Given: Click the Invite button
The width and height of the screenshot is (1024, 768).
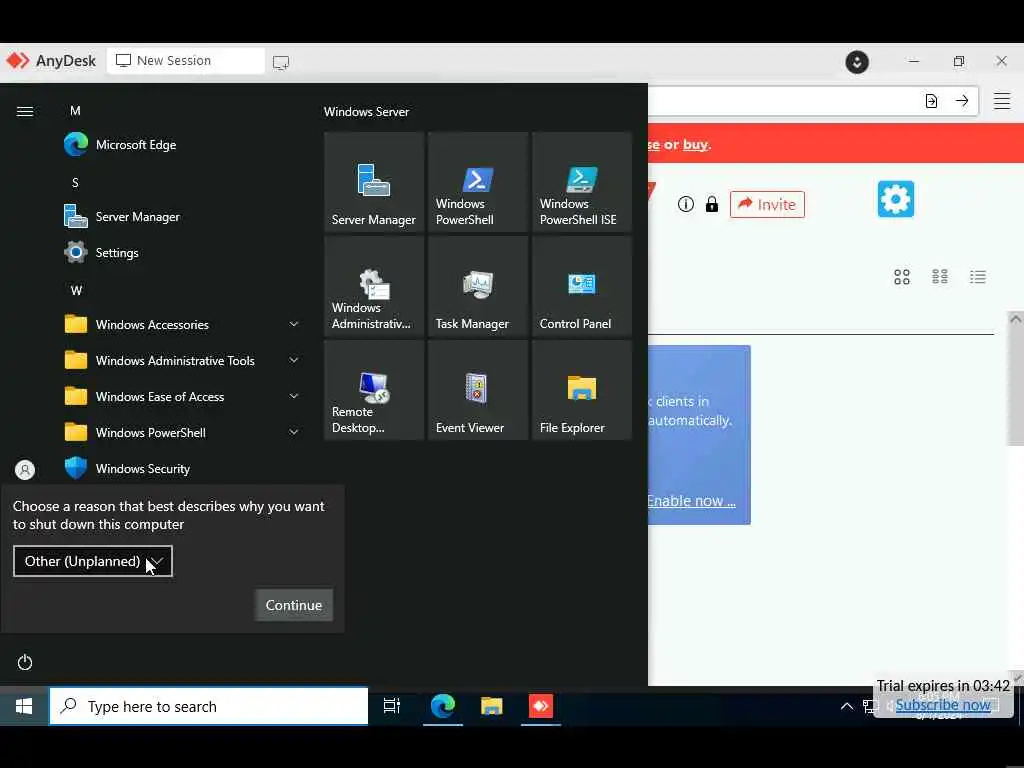Looking at the screenshot, I should pos(767,204).
